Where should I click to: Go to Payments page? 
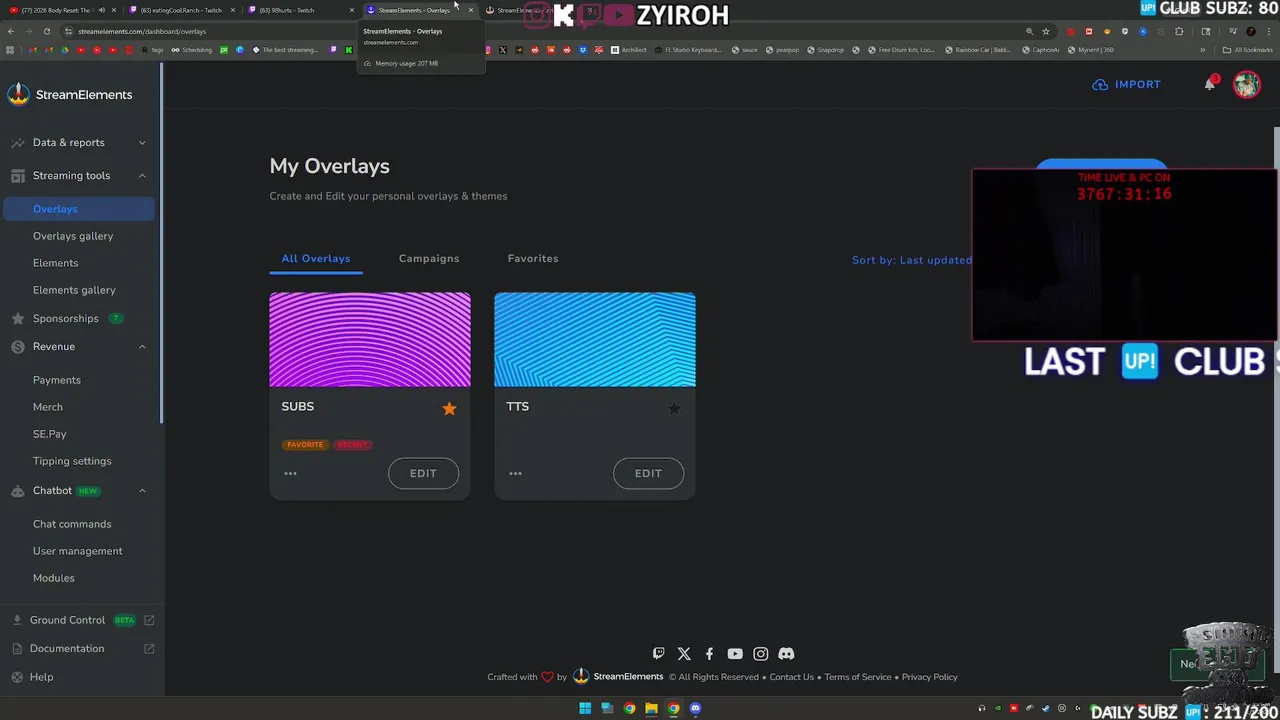pyautogui.click(x=57, y=380)
